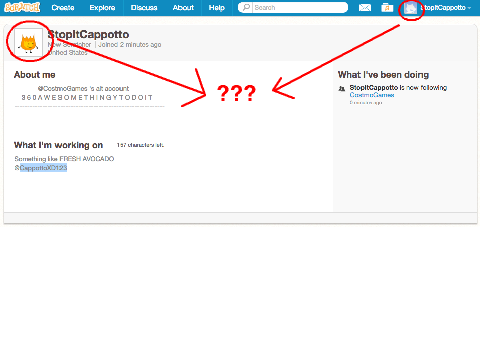Click the navbar user avatar thumbnail
This screenshot has height=360, width=480.
(x=410, y=8)
